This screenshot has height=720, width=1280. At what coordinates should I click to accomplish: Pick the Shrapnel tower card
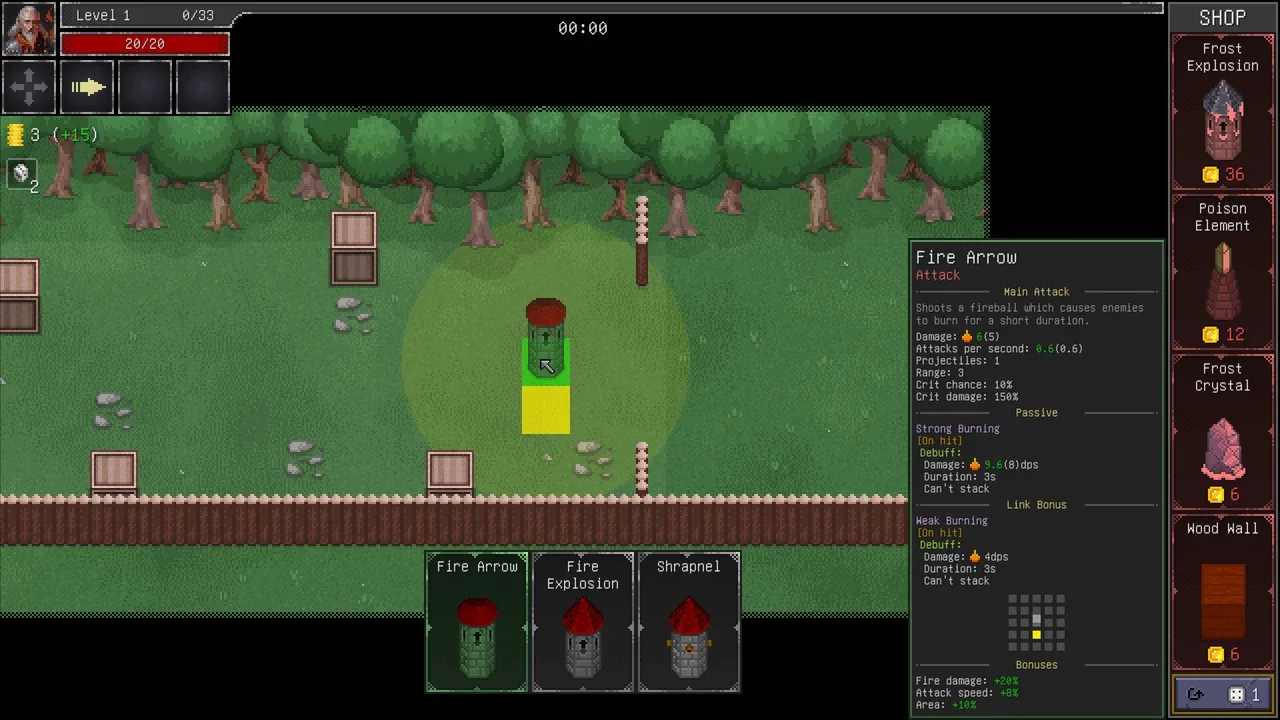pos(689,622)
